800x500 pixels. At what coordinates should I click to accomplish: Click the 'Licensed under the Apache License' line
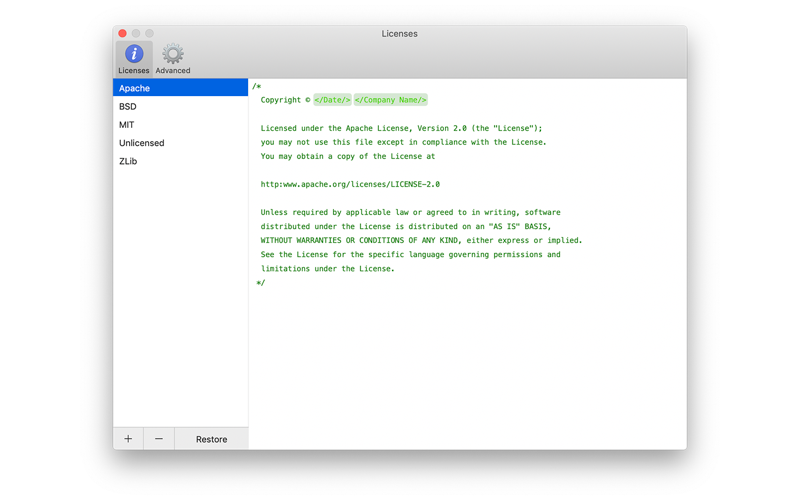coord(402,128)
